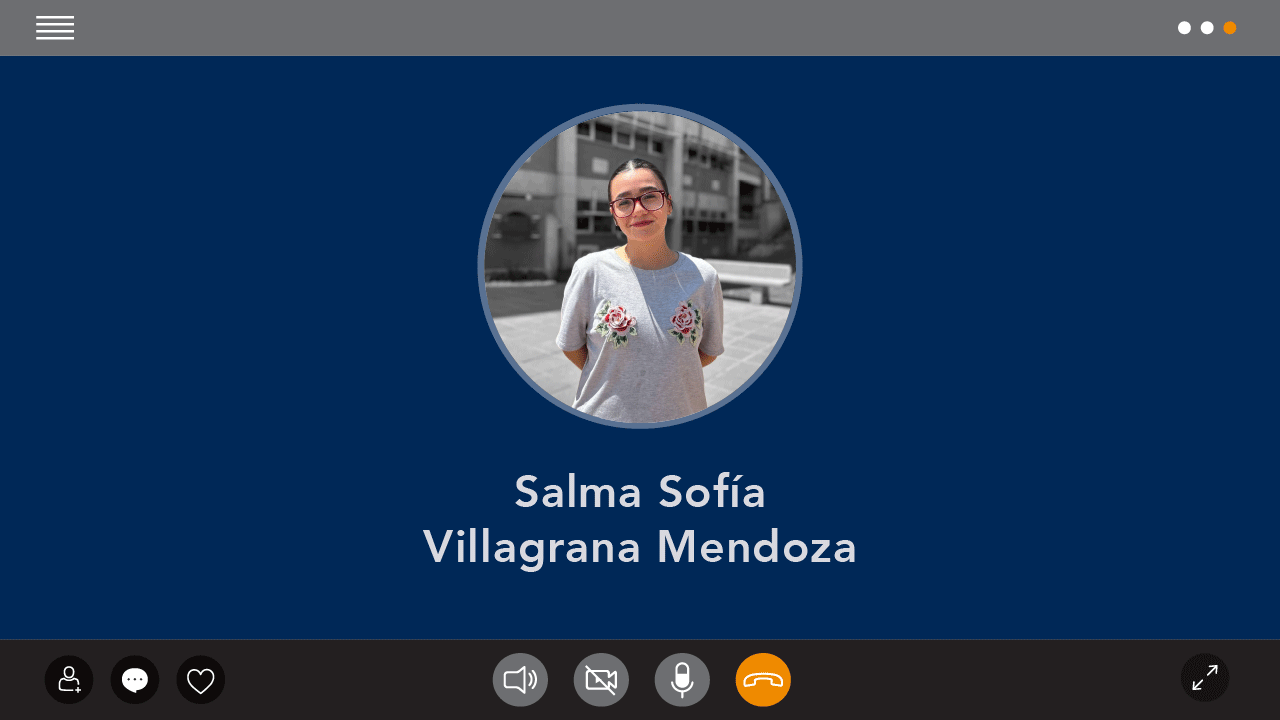
Task: Select the first white page dot
Action: tap(1184, 28)
